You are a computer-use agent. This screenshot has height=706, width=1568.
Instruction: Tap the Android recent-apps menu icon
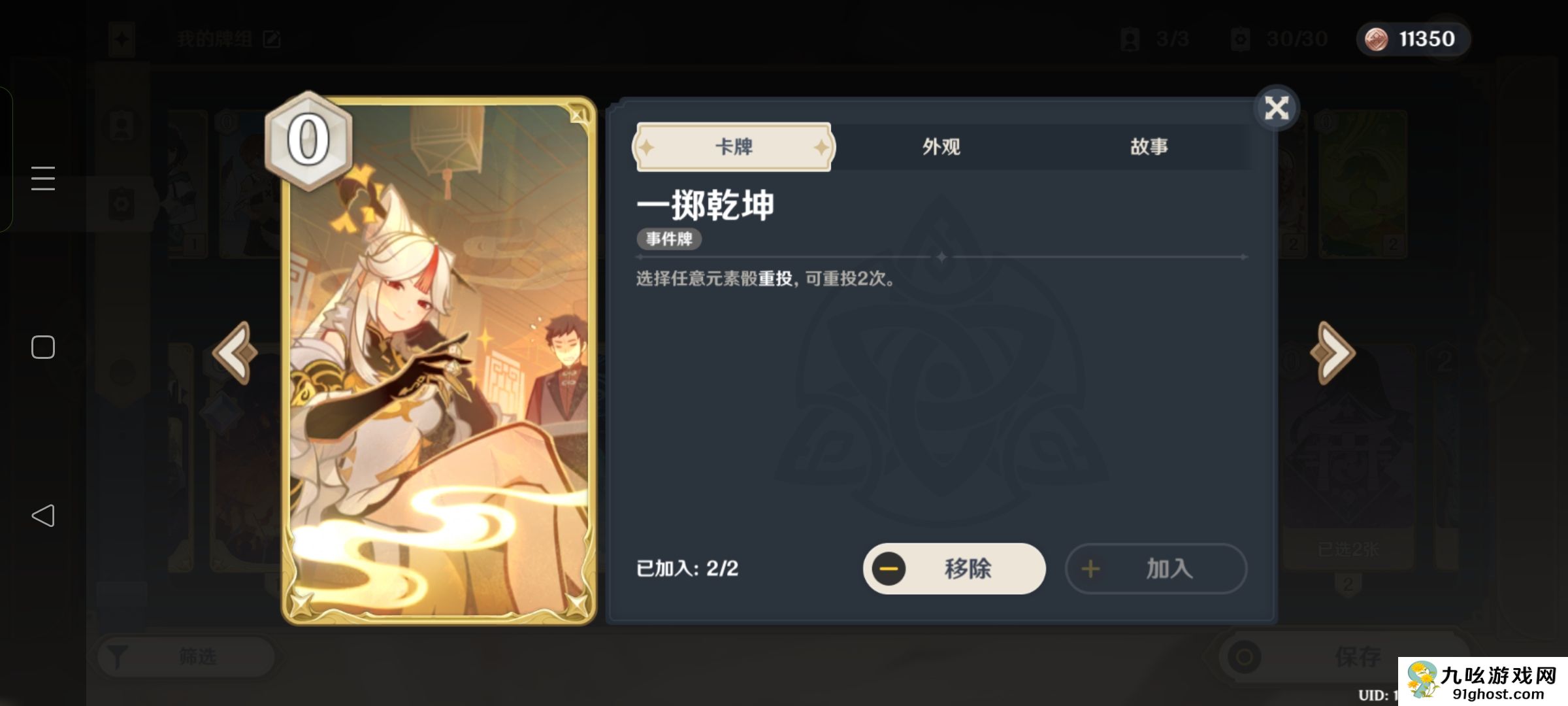click(x=43, y=178)
